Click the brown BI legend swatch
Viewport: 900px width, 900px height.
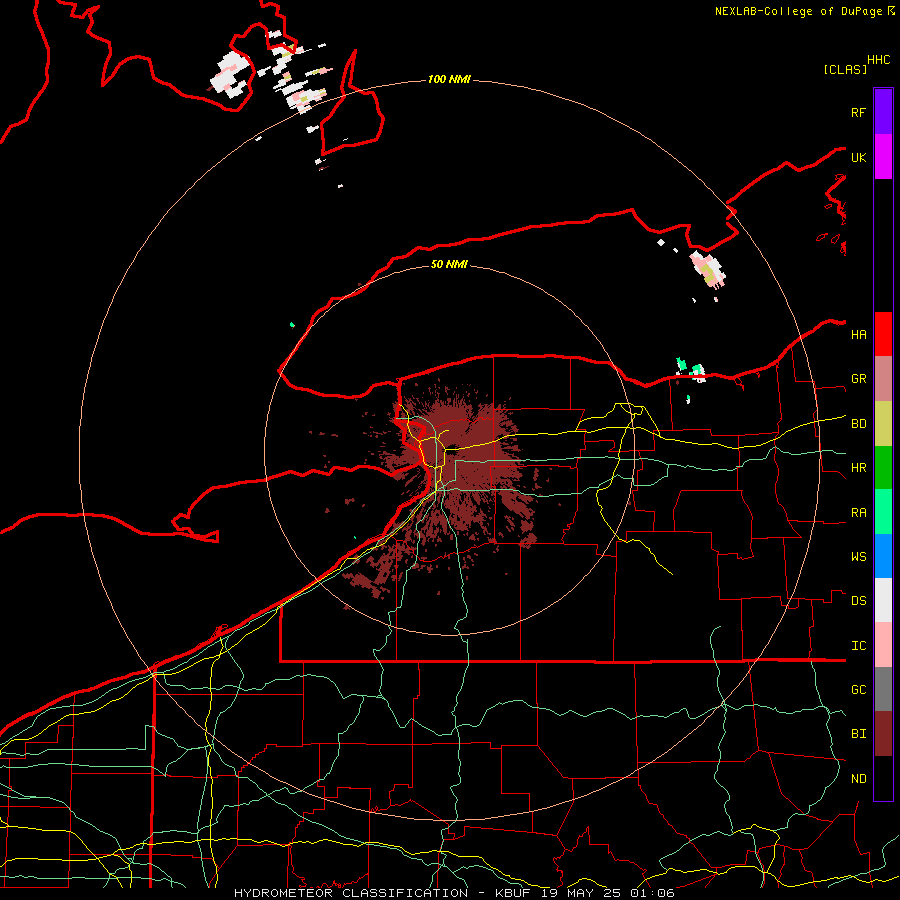(883, 734)
